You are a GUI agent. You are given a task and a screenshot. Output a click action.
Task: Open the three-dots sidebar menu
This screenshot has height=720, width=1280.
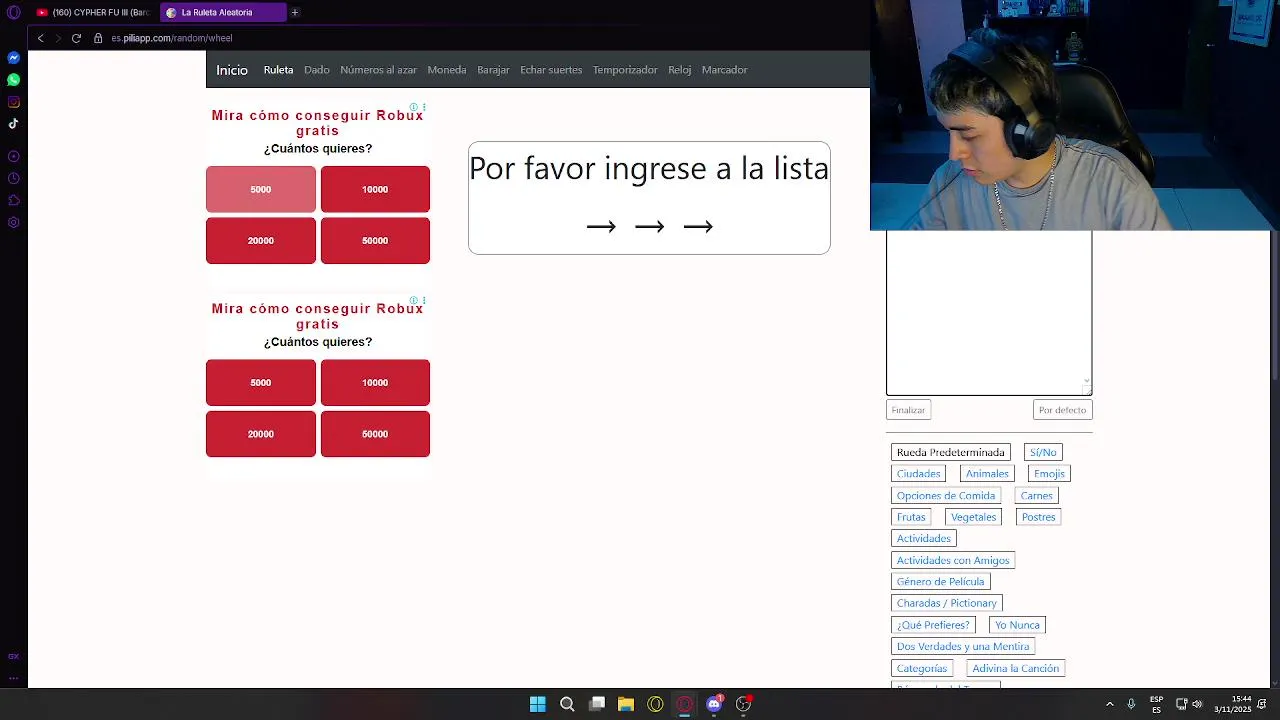click(x=13, y=677)
